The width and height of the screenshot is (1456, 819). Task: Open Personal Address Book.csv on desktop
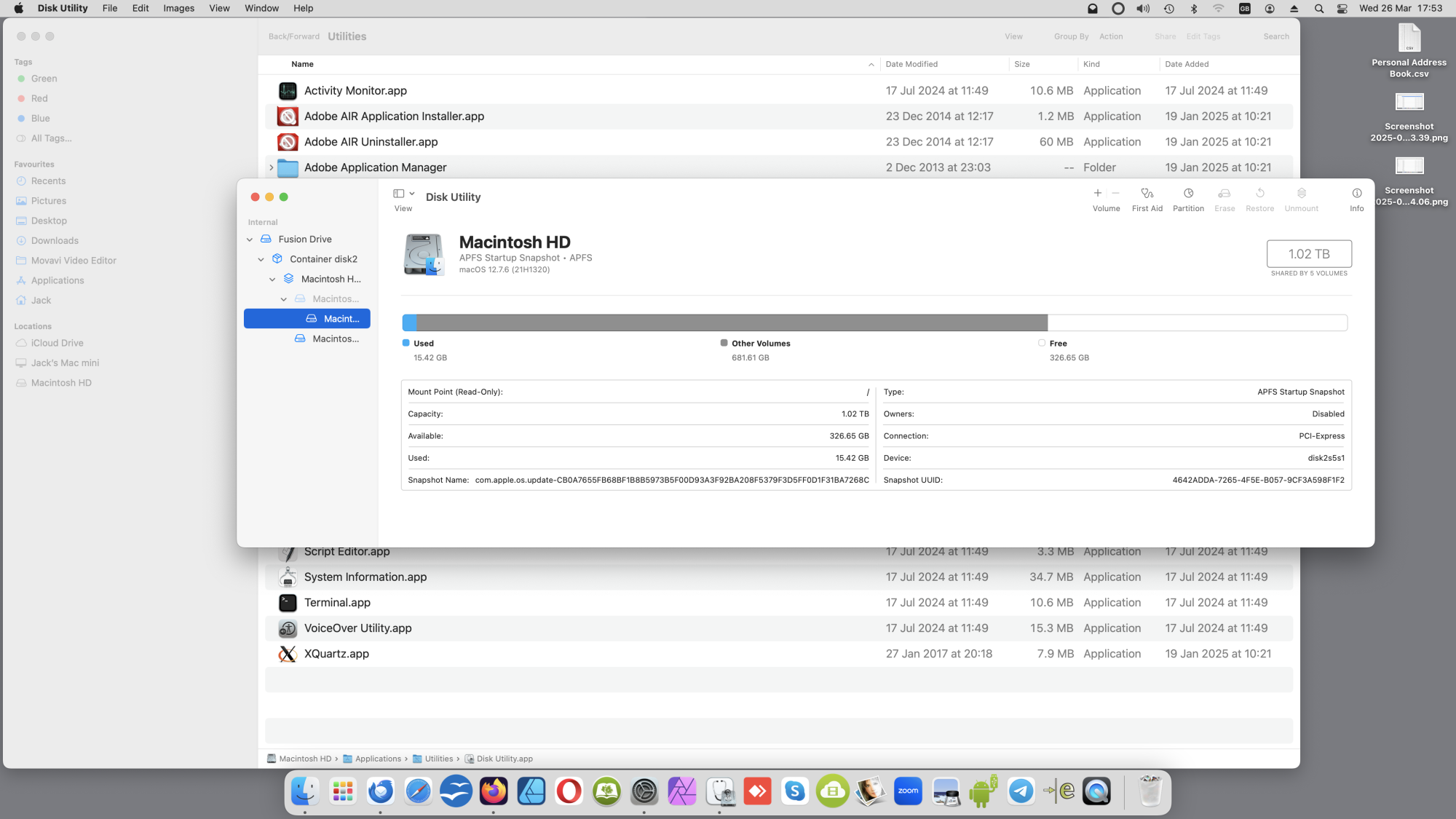1409,50
